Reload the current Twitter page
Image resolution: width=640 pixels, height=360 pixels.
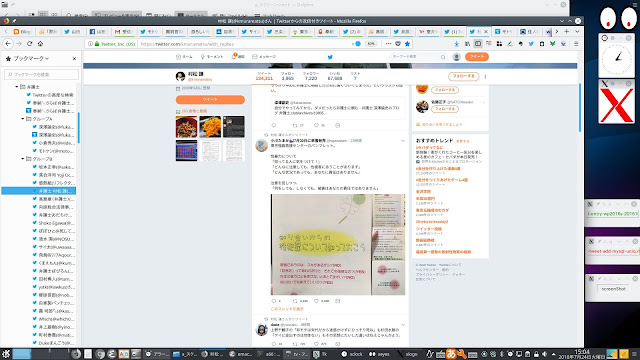pos(29,44)
